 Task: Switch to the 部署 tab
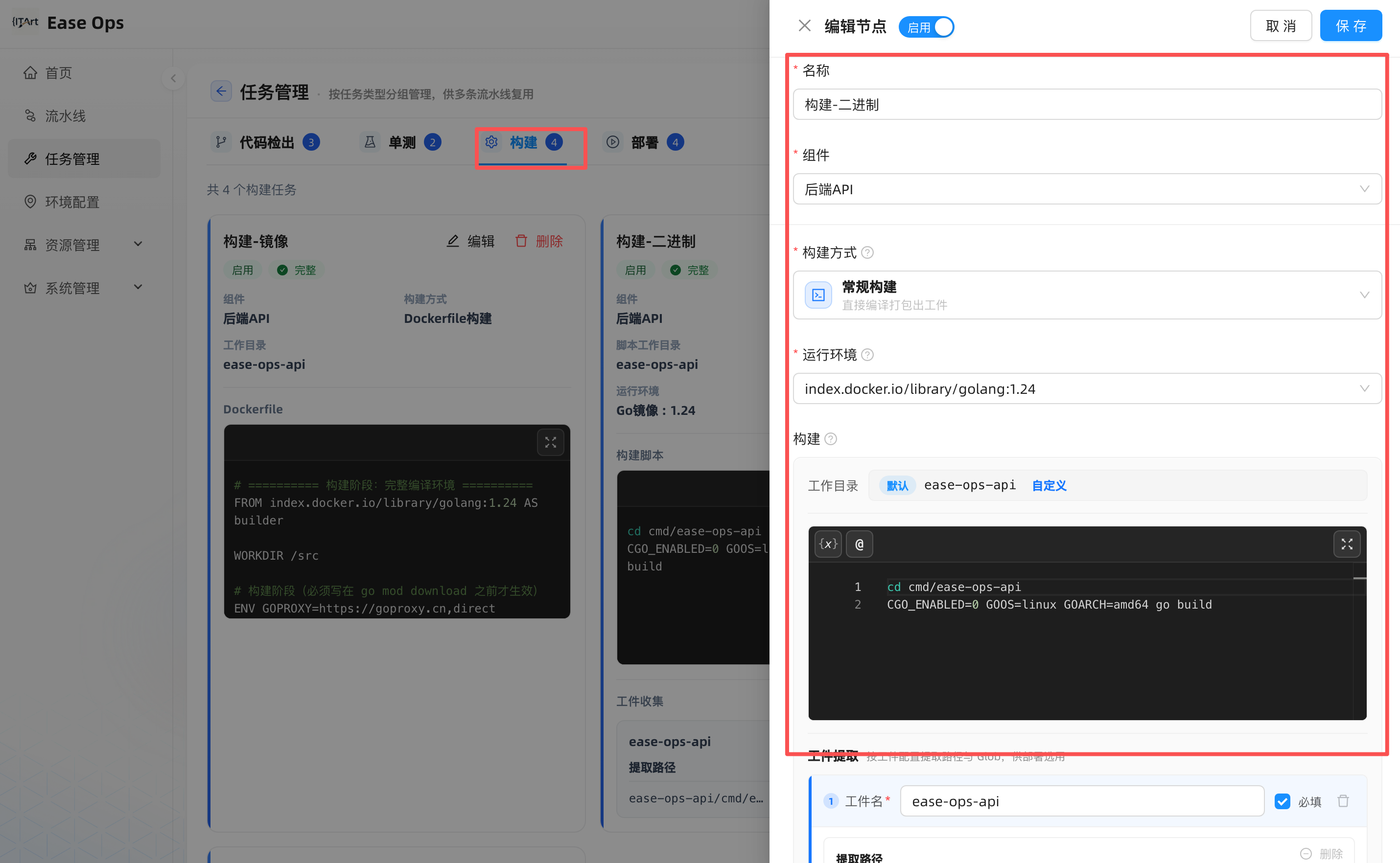pos(644,142)
